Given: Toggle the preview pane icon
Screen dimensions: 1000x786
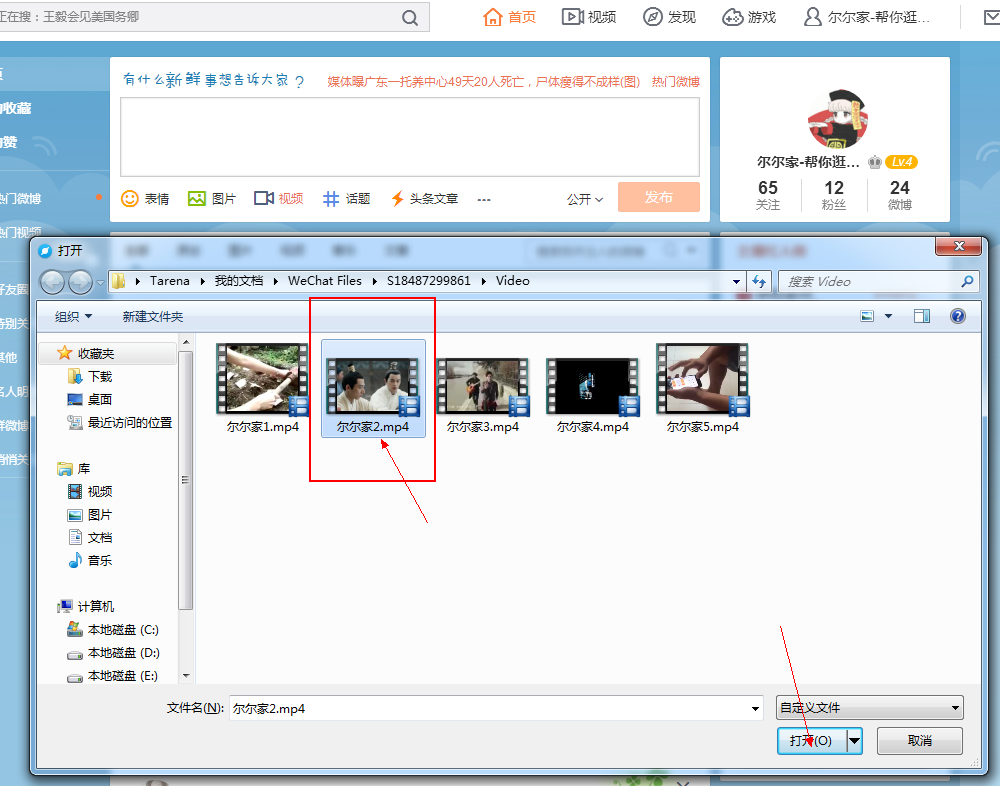Looking at the screenshot, I should click(922, 316).
